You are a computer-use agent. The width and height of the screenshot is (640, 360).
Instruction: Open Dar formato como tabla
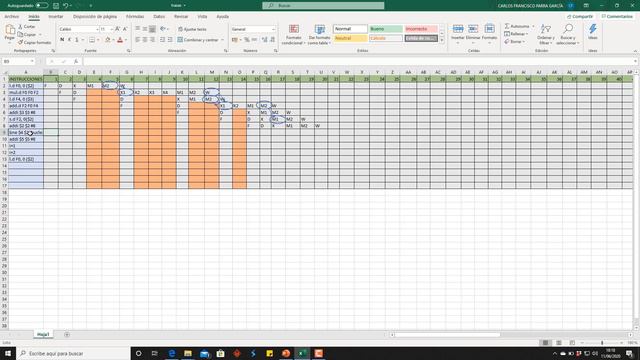pos(320,35)
